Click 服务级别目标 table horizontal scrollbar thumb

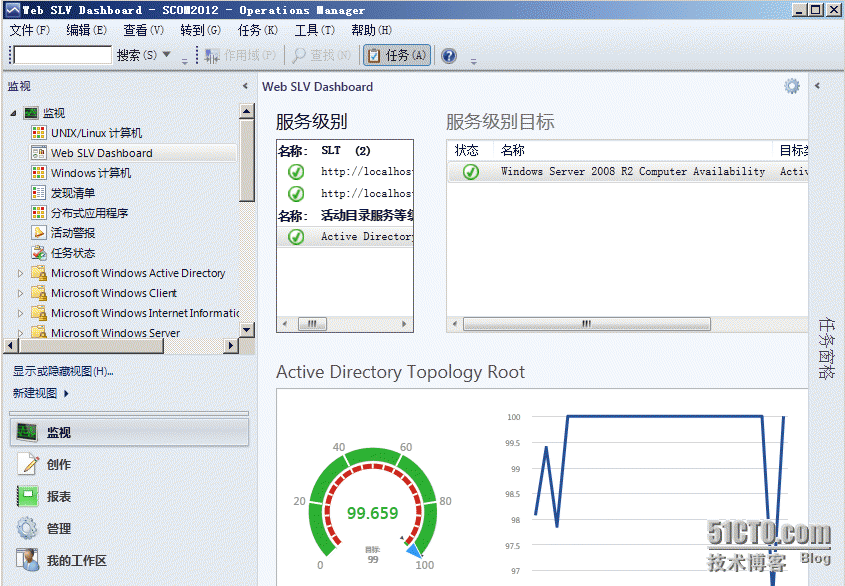(x=586, y=324)
